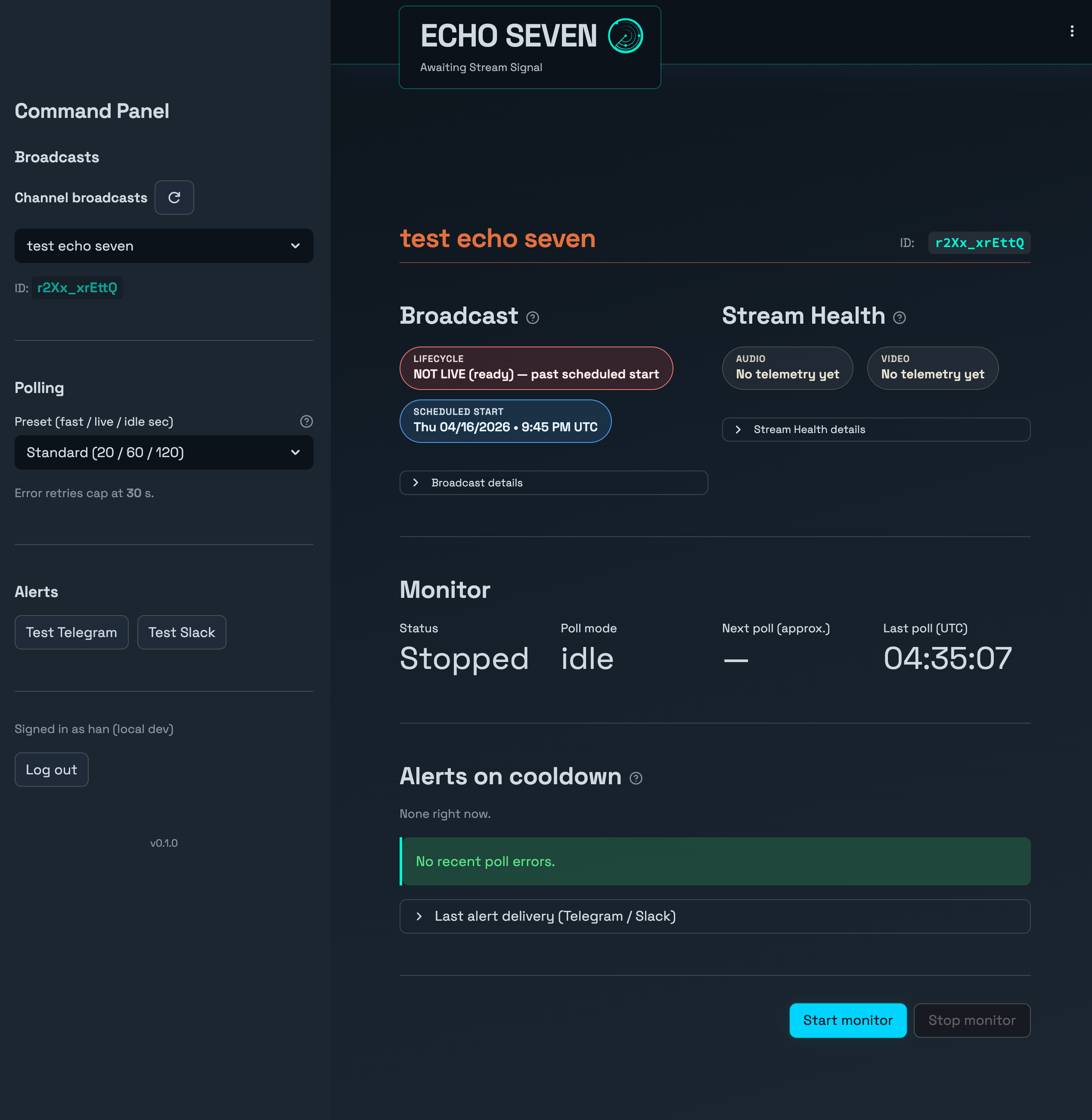
Task: Open the Broadcast section help icon
Action: point(533,318)
